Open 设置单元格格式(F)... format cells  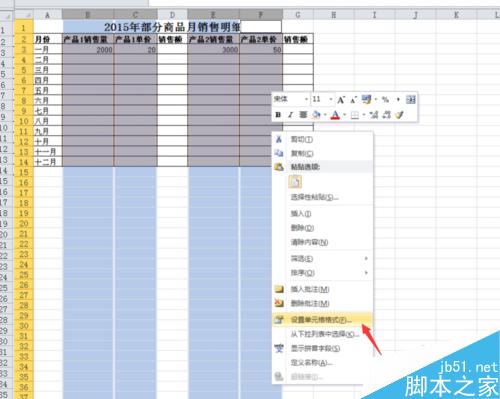(322, 320)
